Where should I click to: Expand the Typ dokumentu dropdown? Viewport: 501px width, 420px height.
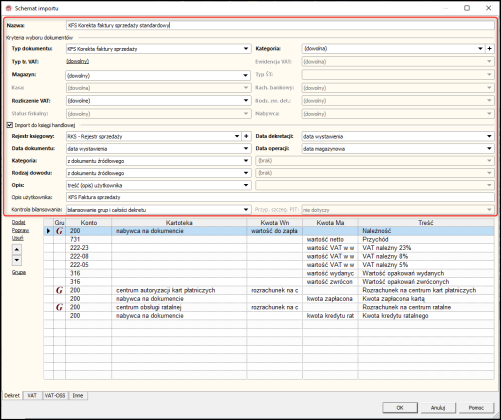246,49
